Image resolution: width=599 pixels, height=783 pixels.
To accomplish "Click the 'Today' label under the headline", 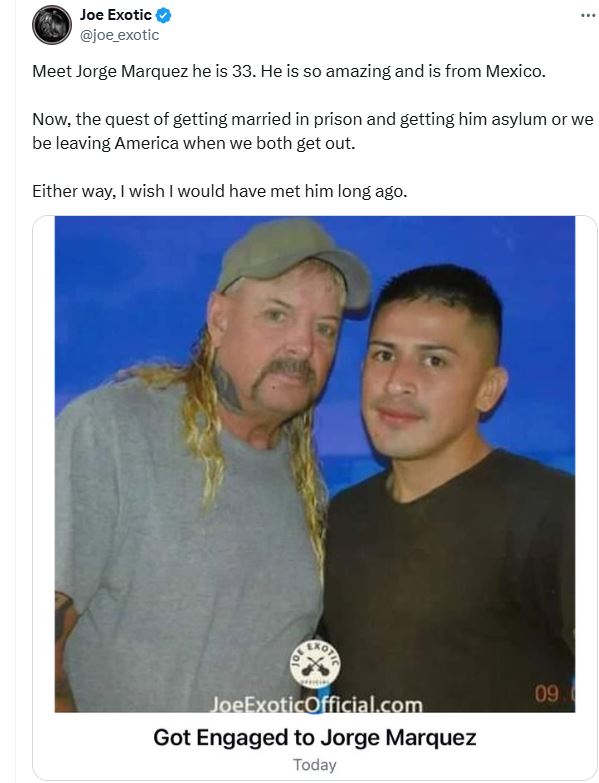I will tap(314, 765).
